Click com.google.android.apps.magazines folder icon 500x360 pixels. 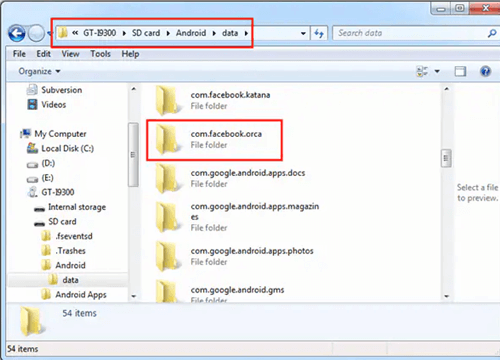click(x=168, y=217)
